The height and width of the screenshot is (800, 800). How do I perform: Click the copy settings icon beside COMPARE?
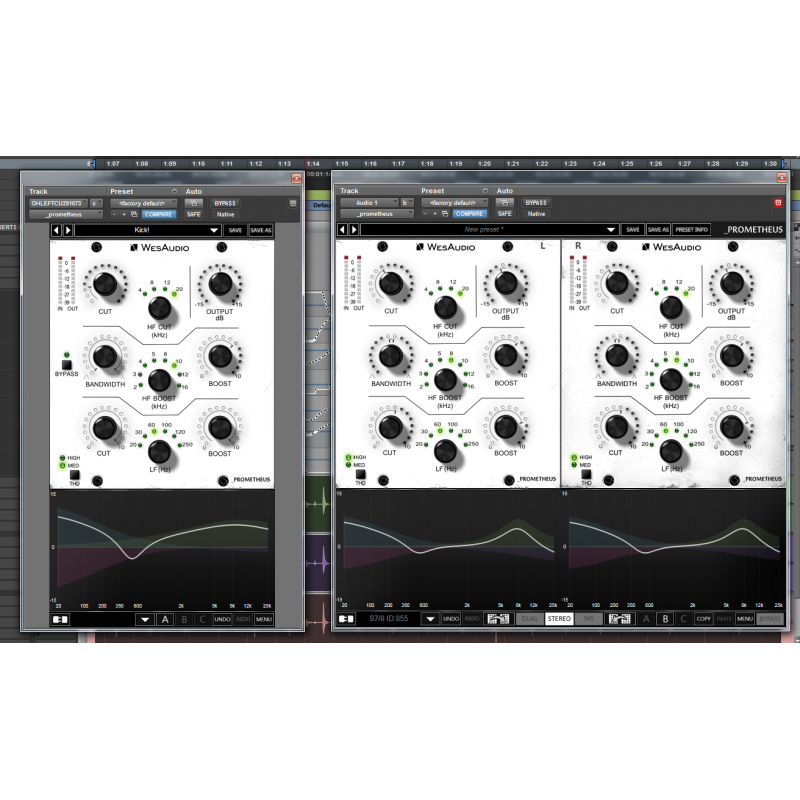[134, 214]
